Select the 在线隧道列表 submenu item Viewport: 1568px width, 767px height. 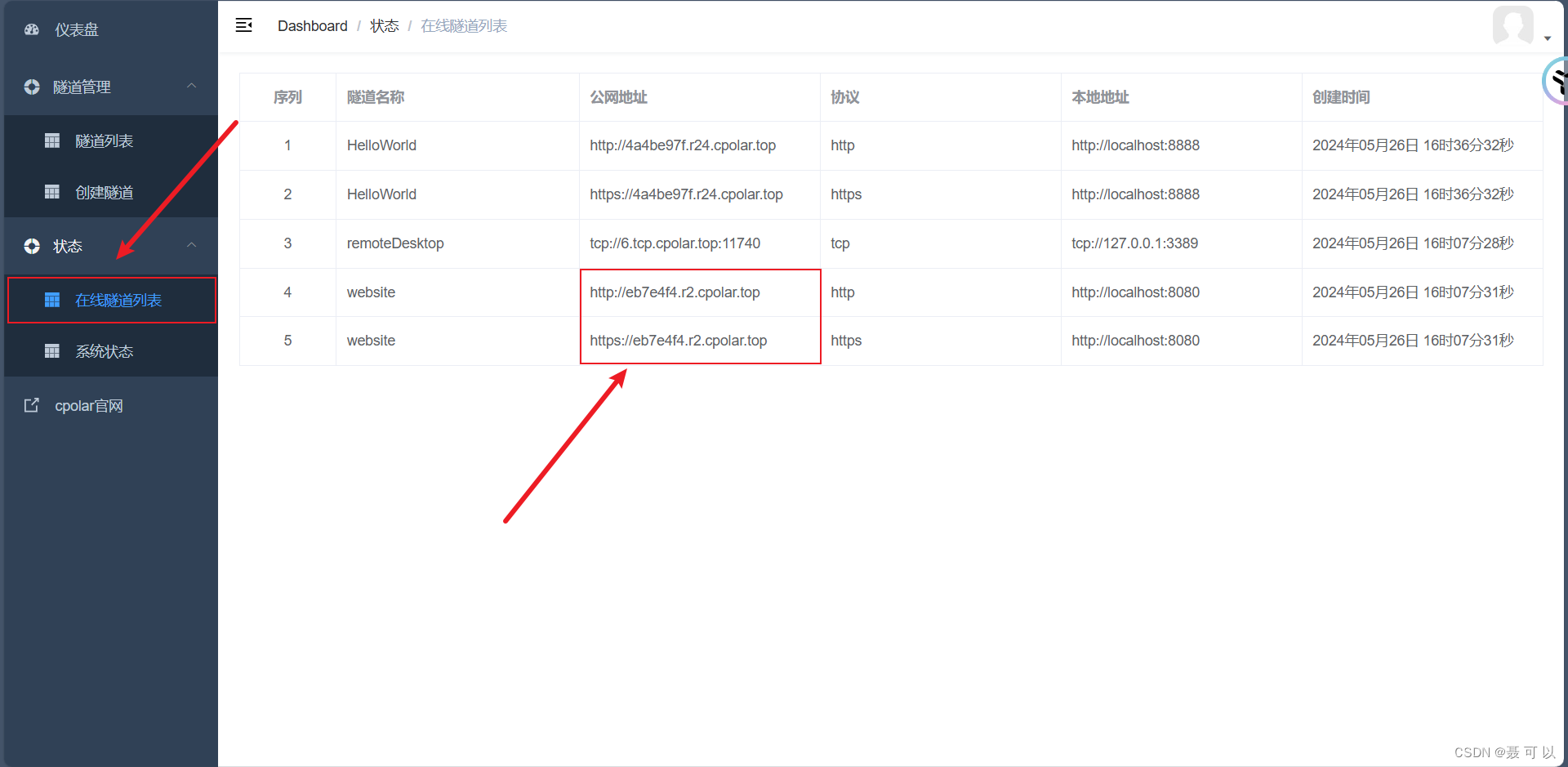tap(111, 300)
